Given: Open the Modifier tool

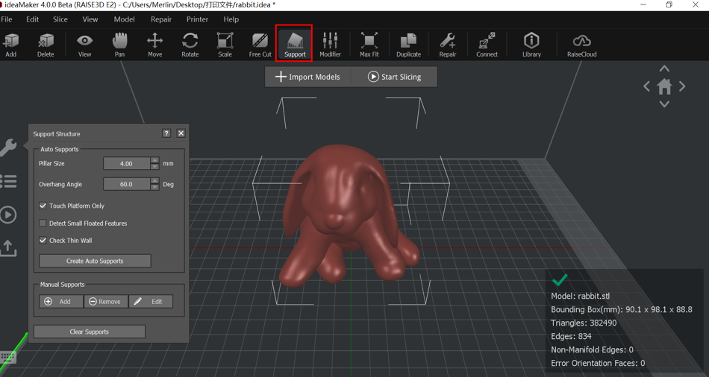Looking at the screenshot, I should (x=330, y=45).
